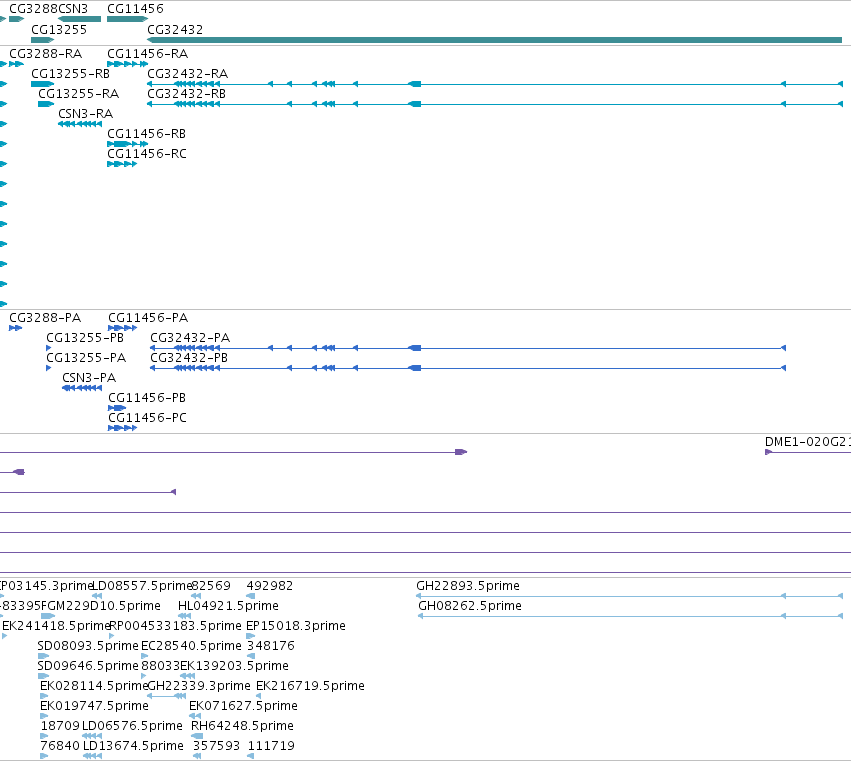Screen dimensions: 851x761
Task: Click the CG32432 gene label
Action: (x=175, y=29)
